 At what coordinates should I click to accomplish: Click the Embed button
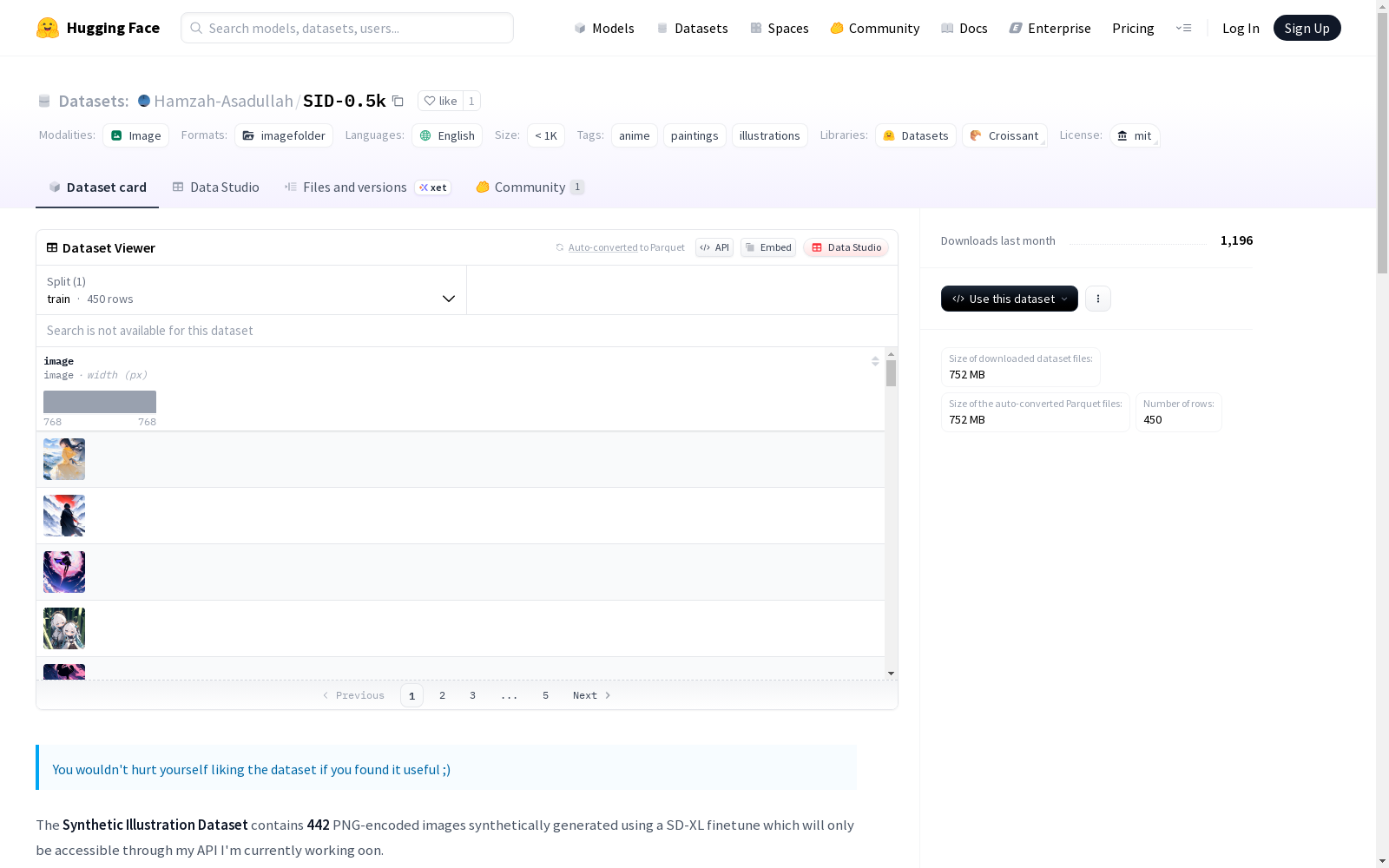(768, 247)
